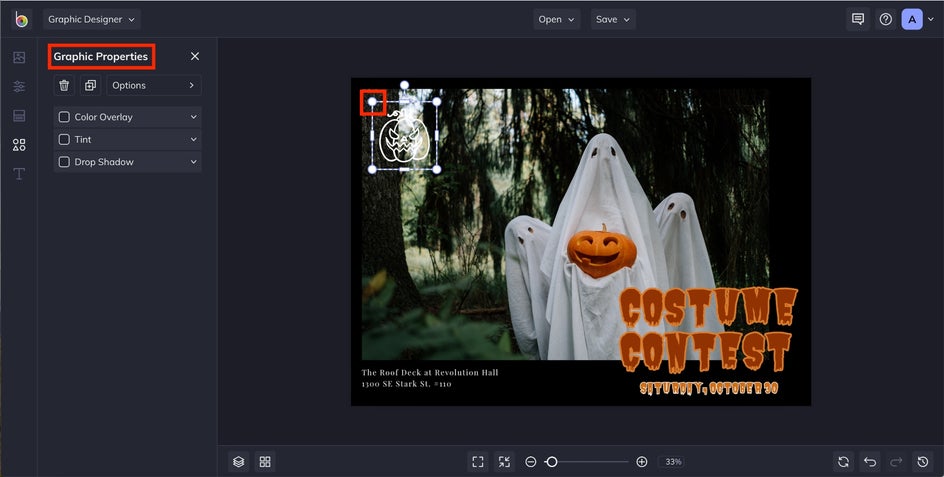Close the Graphic Properties panel
Image resolution: width=944 pixels, height=477 pixels.
click(x=194, y=56)
